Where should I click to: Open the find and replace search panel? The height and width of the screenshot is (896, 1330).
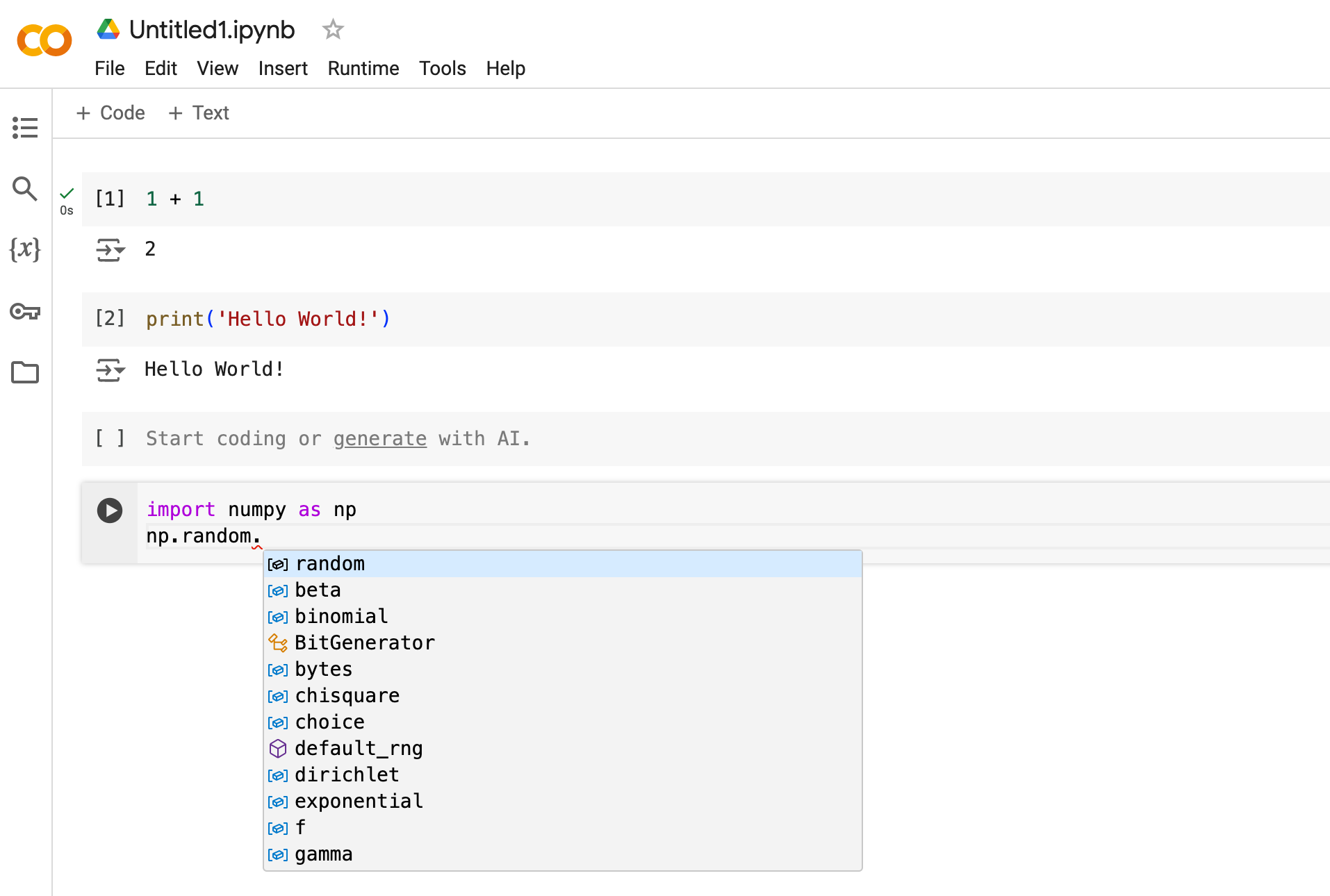(x=25, y=188)
